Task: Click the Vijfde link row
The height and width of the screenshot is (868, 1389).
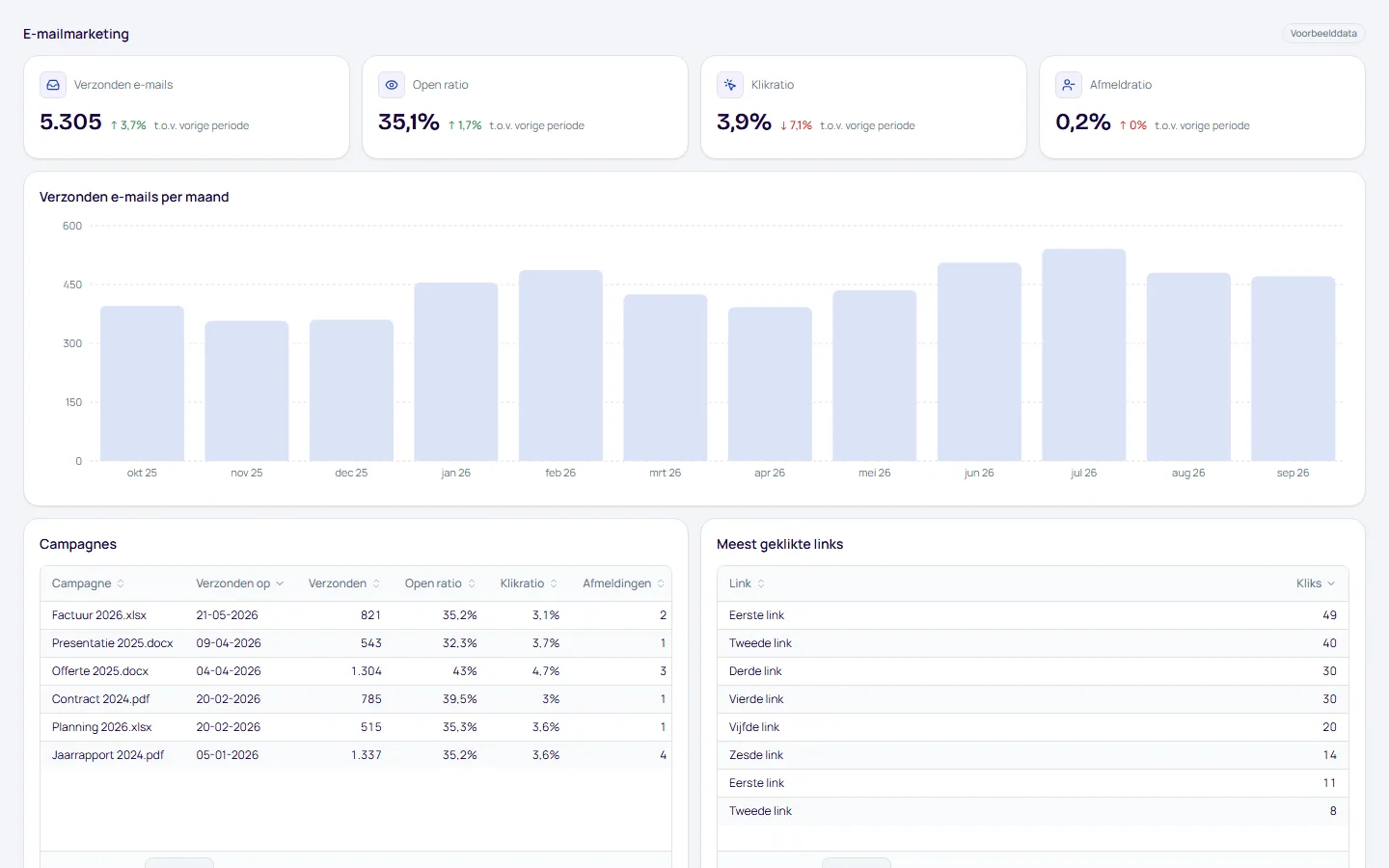Action: click(1033, 727)
